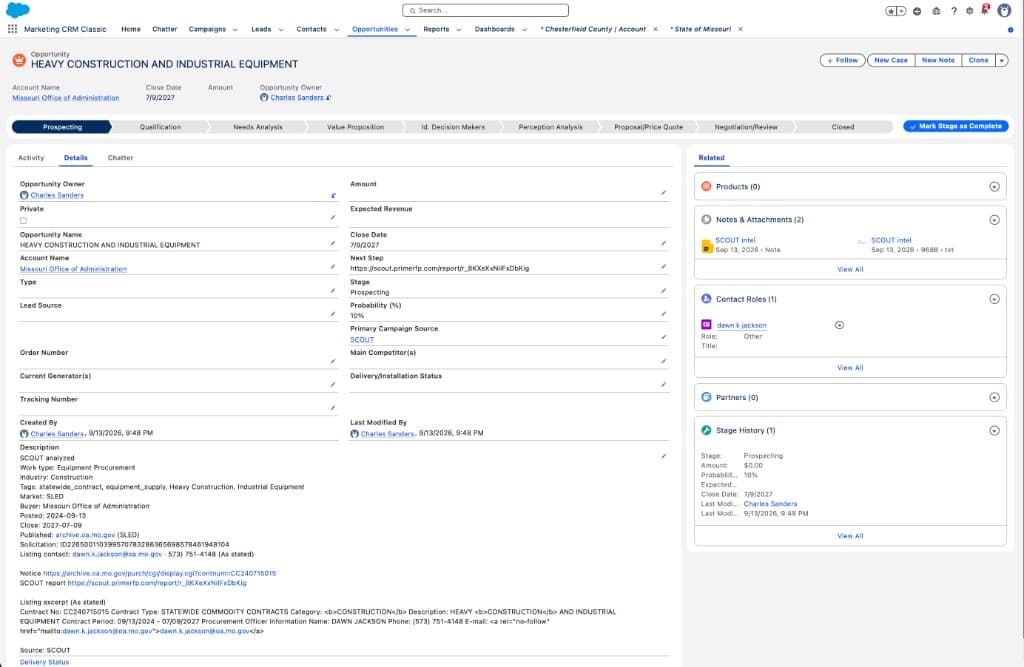Open dawn k jackson row actions dropdown

point(839,325)
